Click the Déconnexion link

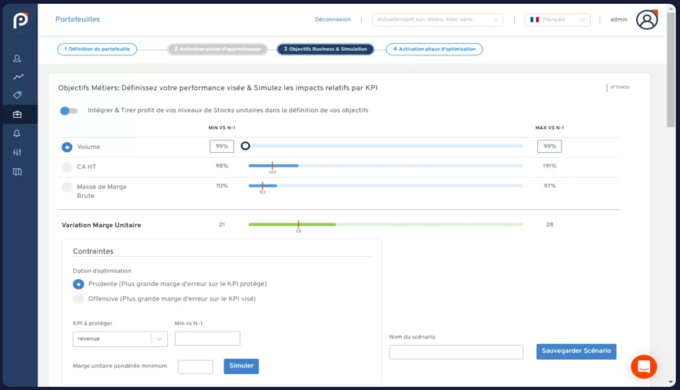[333, 20]
